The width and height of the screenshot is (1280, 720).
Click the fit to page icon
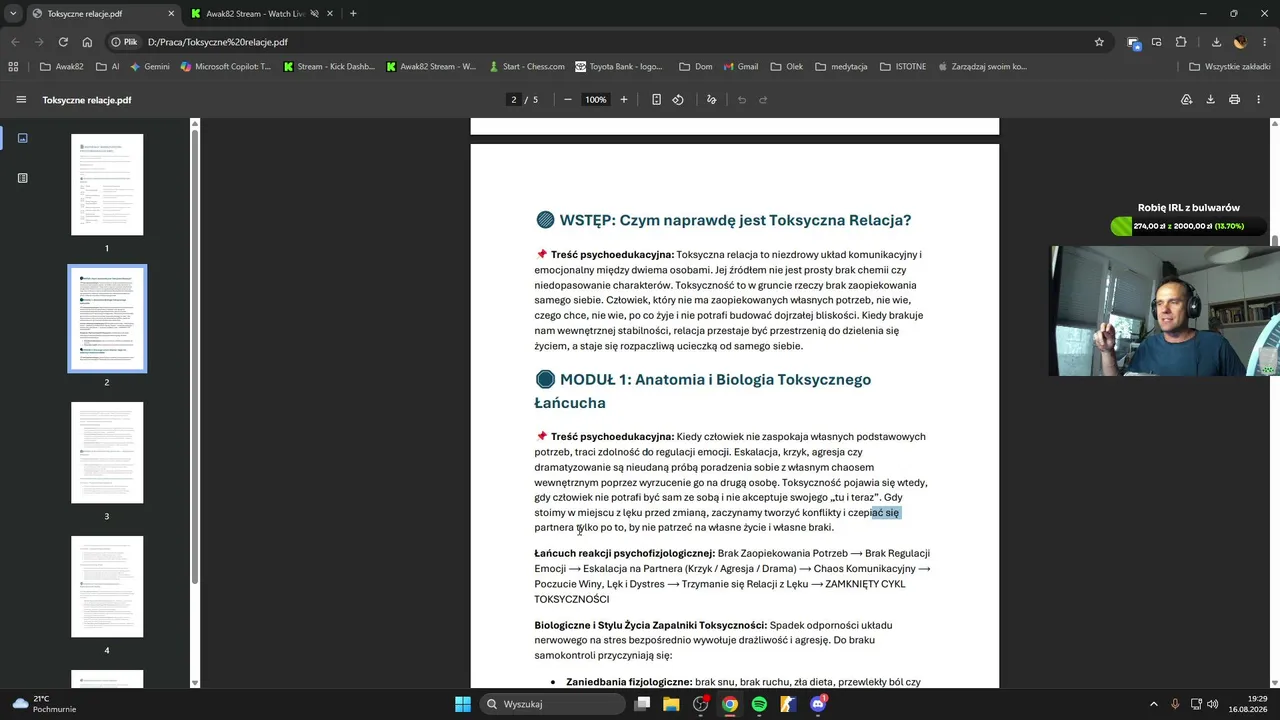656,100
